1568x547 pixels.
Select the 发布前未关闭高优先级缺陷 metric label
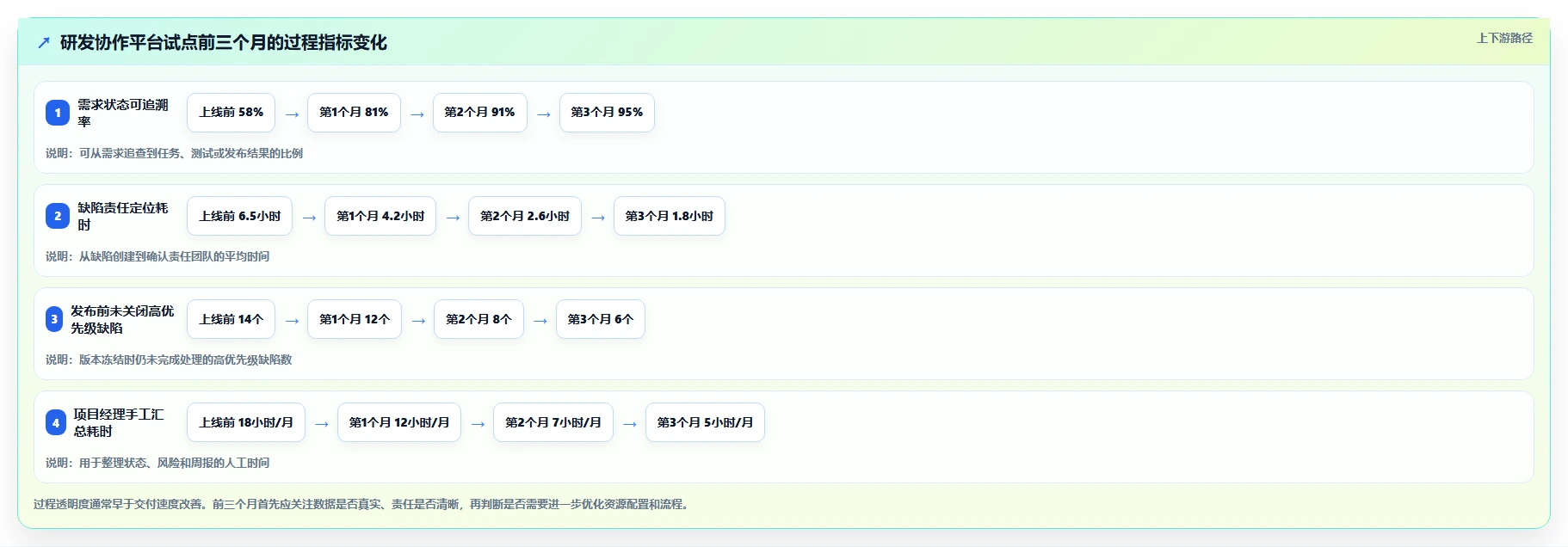122,319
